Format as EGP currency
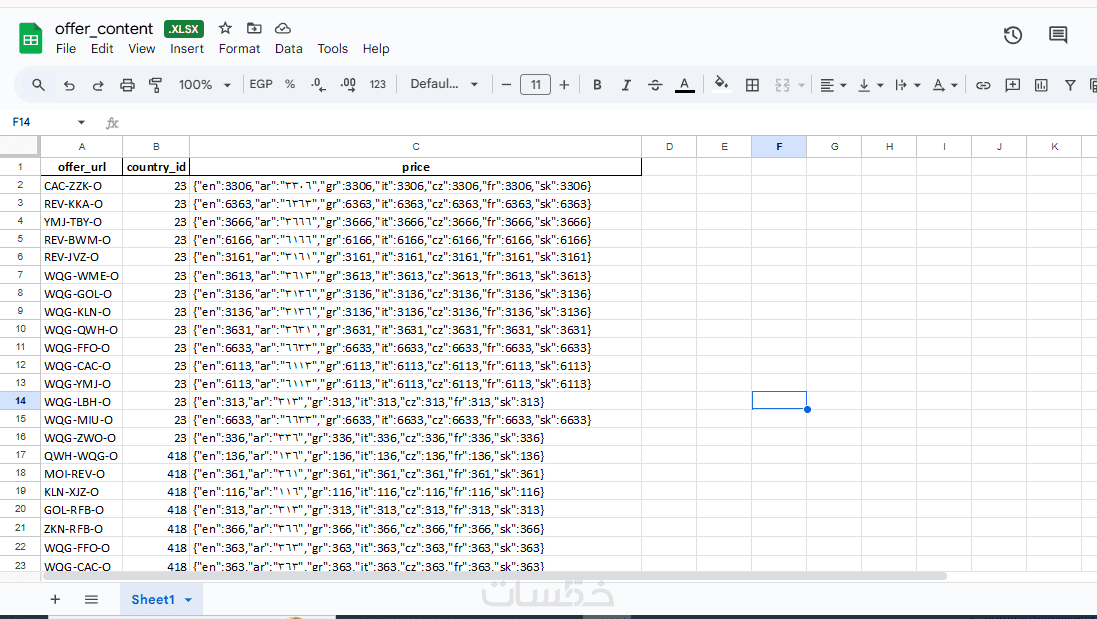The height and width of the screenshot is (619, 1097). [x=261, y=84]
